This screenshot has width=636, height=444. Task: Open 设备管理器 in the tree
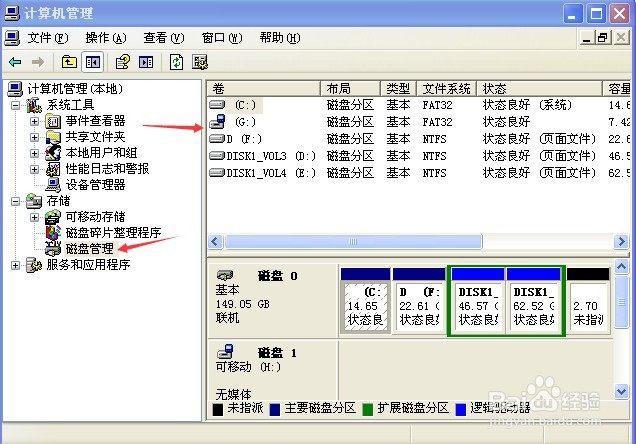pyautogui.click(x=95, y=184)
